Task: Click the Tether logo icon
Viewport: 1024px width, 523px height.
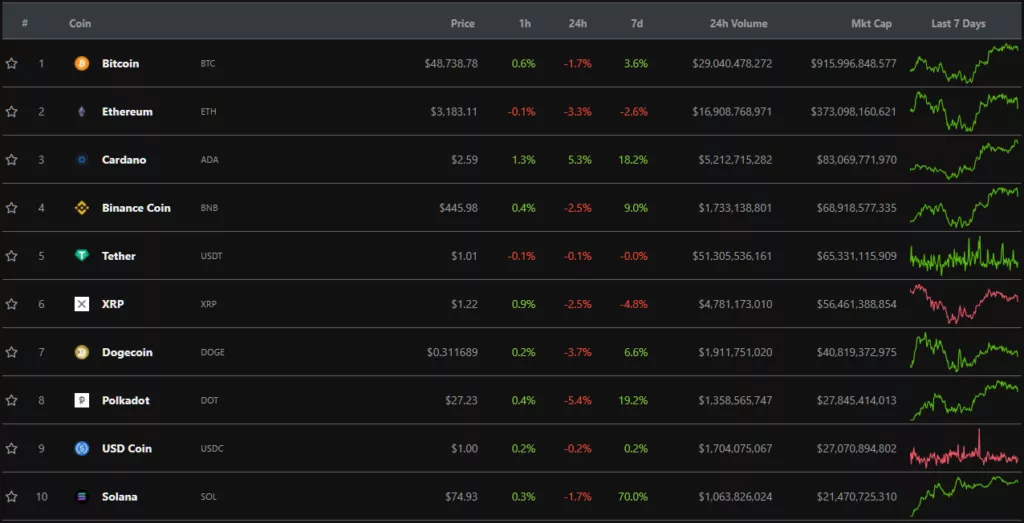Action: click(x=82, y=256)
